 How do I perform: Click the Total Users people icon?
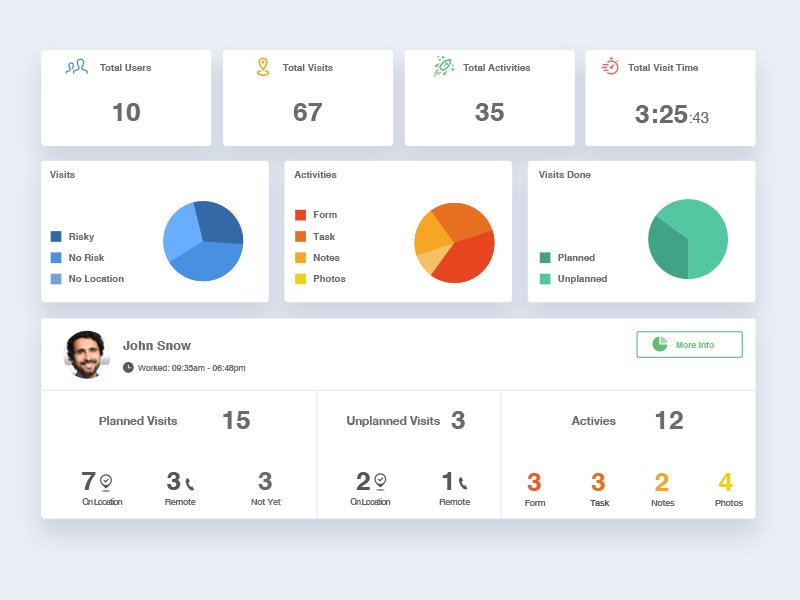point(77,67)
